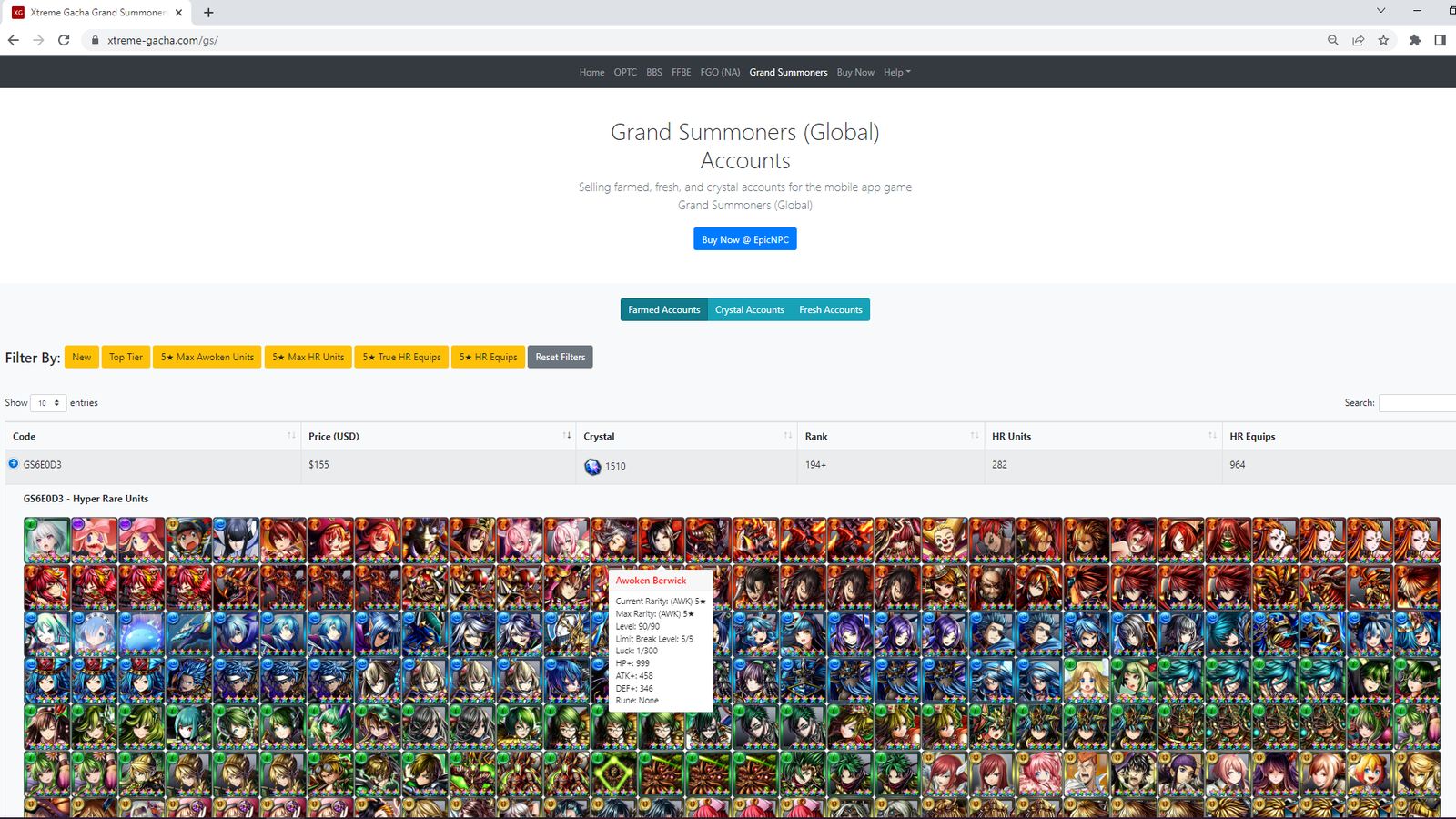Viewport: 1456px width, 819px height.
Task: Sort table by HR Units column
Action: click(x=1103, y=436)
